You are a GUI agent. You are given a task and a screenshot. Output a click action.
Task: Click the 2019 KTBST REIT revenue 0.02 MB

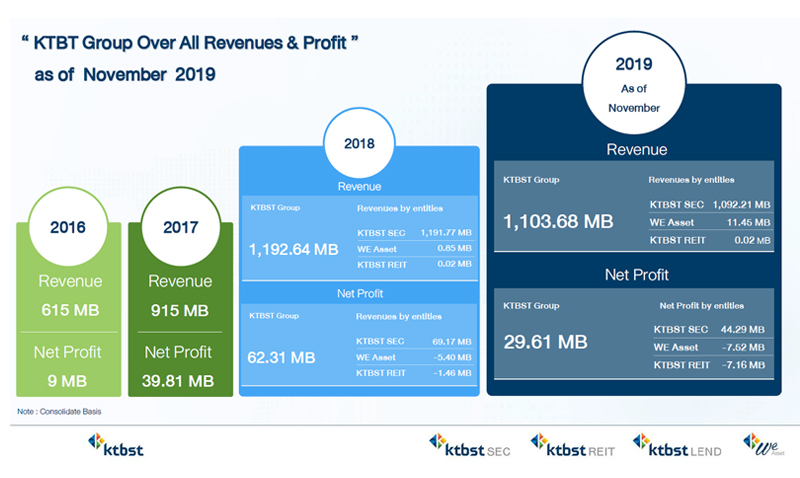pos(753,240)
